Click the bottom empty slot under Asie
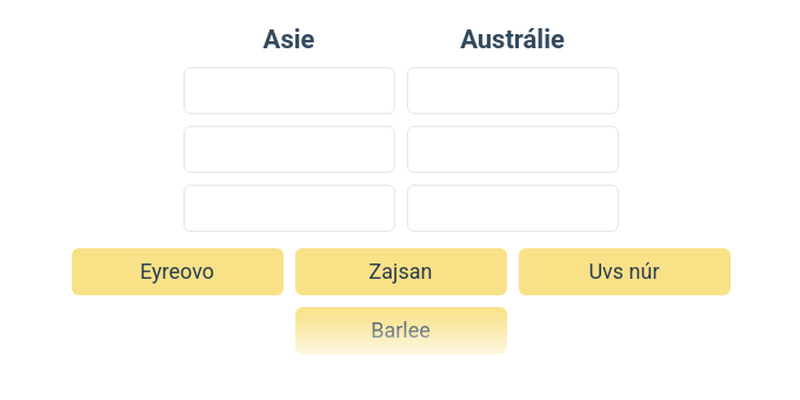Viewport: 800px width, 400px height. tap(289, 208)
